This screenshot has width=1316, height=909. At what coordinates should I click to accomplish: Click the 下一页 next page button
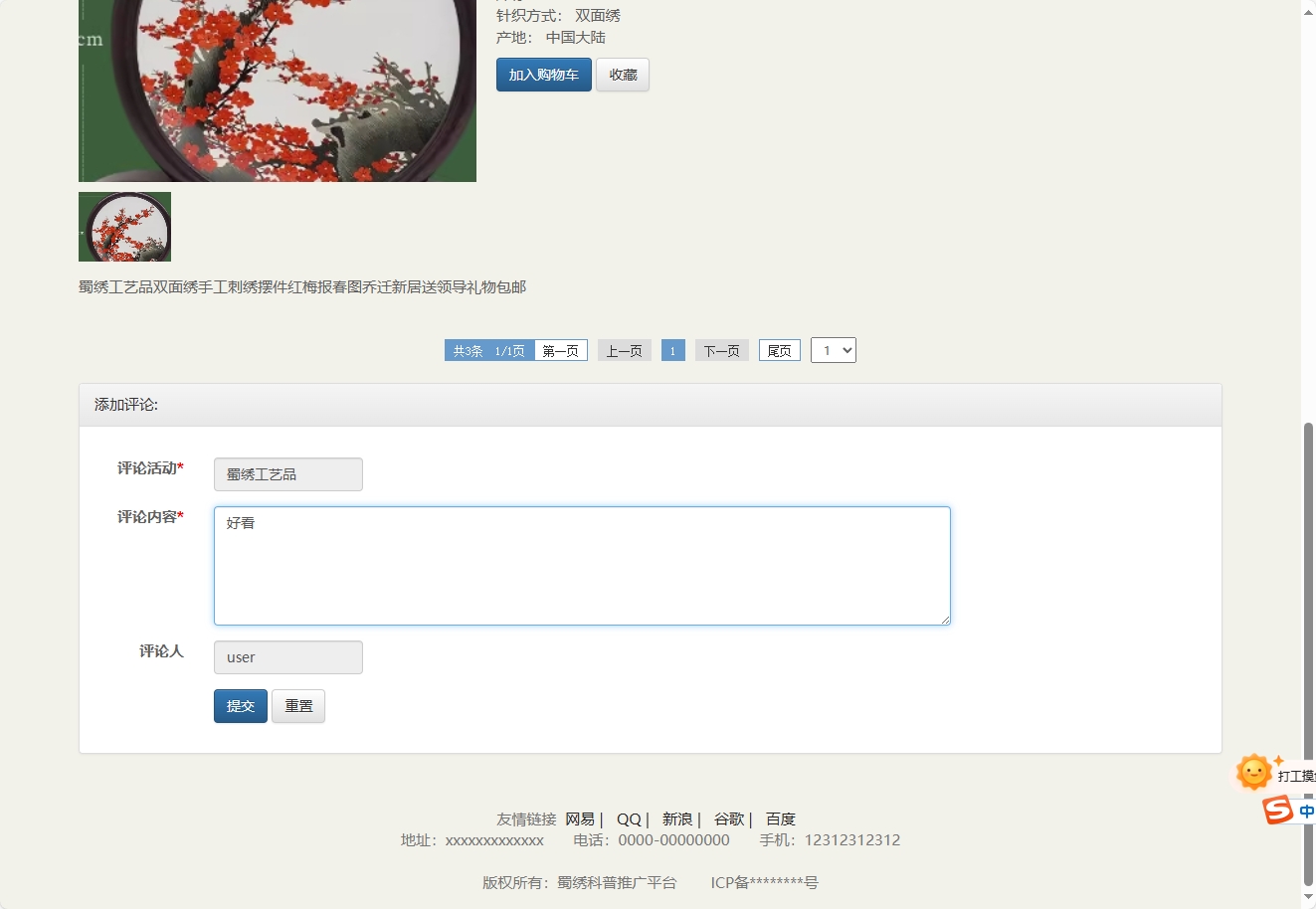tap(721, 349)
